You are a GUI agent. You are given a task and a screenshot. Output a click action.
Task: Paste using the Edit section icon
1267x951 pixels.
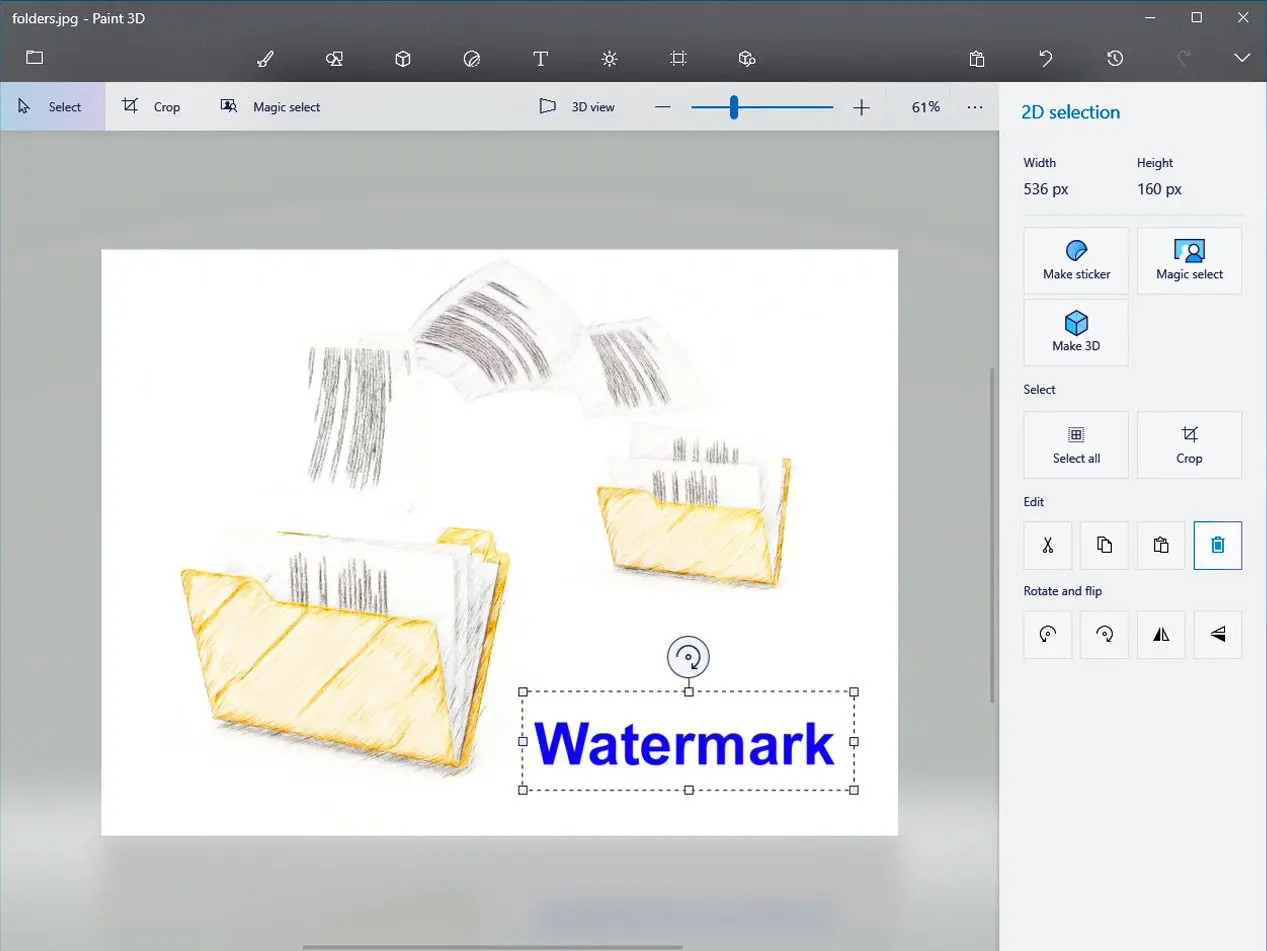coord(1161,545)
